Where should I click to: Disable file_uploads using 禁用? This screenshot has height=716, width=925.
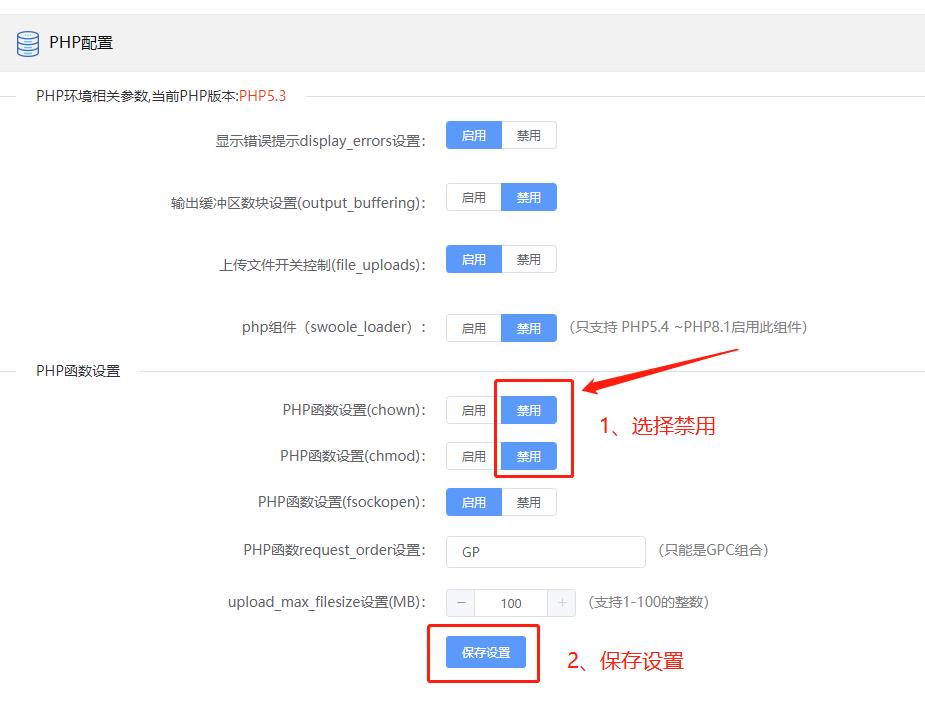coord(529,260)
